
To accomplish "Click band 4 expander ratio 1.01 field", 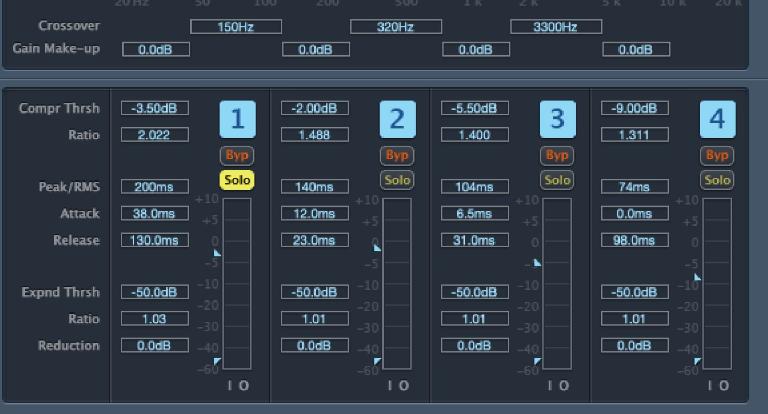I will tap(635, 319).
